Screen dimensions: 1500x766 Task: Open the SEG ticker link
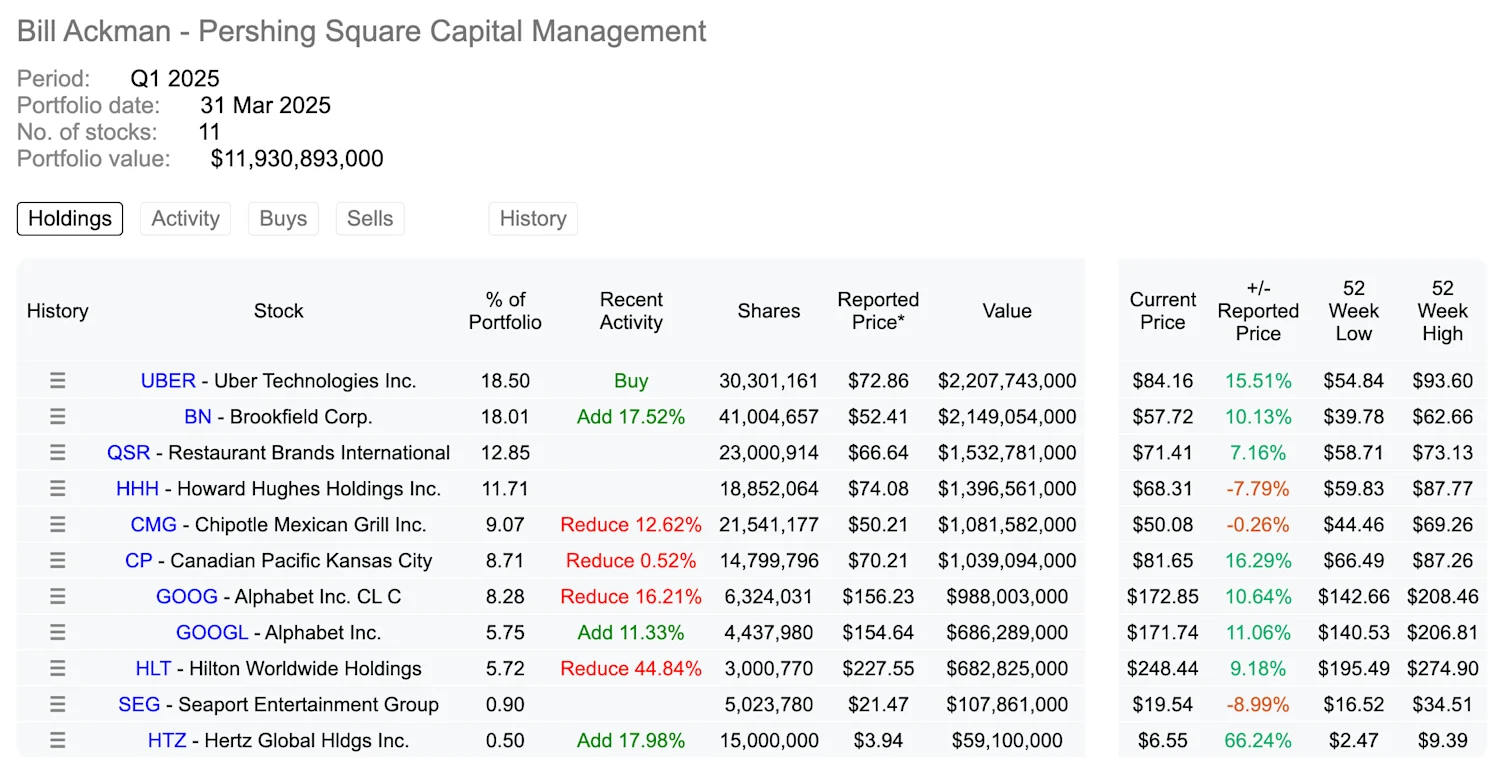(139, 705)
